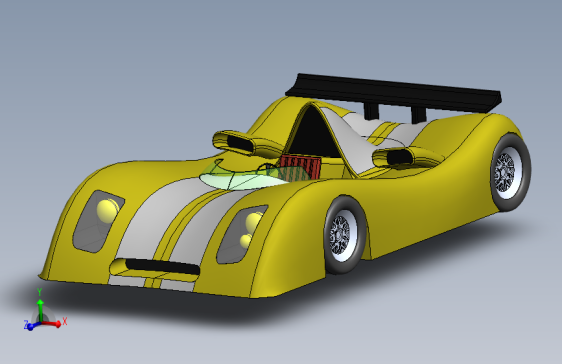Click the red X axis of the triad
562x364 pixels.
coord(52,324)
